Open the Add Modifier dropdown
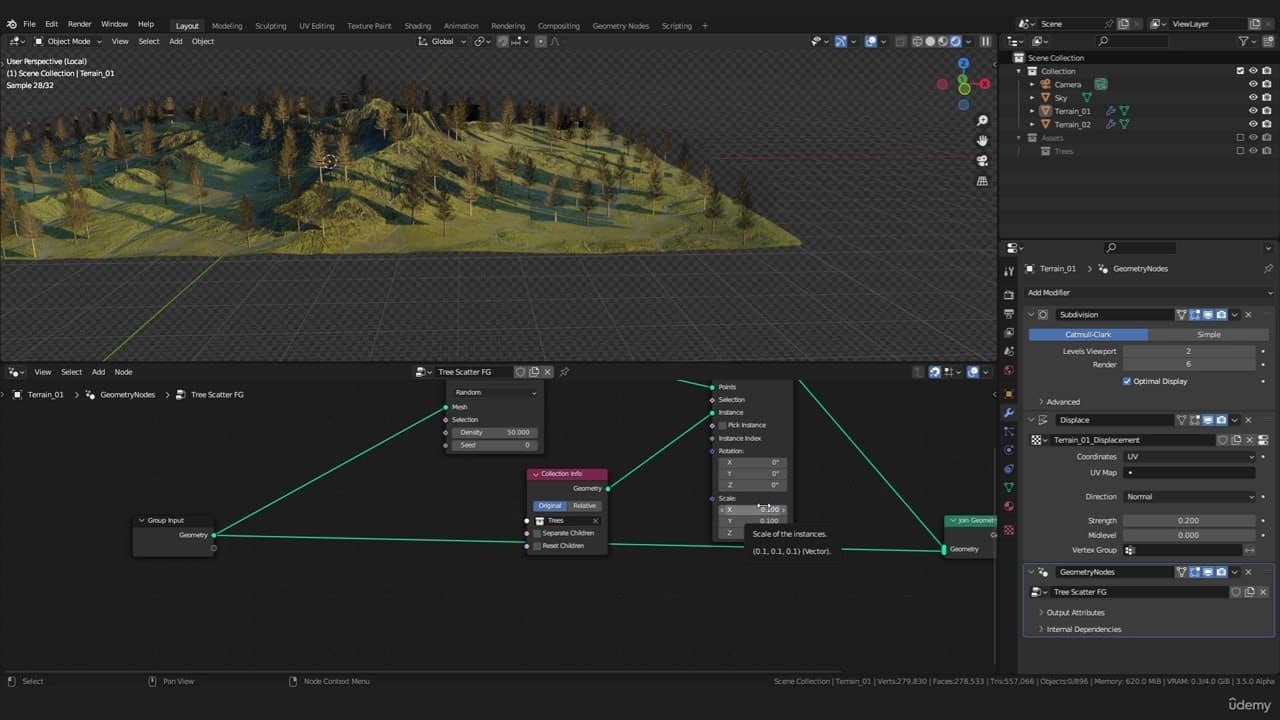The height and width of the screenshot is (720, 1280). click(1149, 292)
